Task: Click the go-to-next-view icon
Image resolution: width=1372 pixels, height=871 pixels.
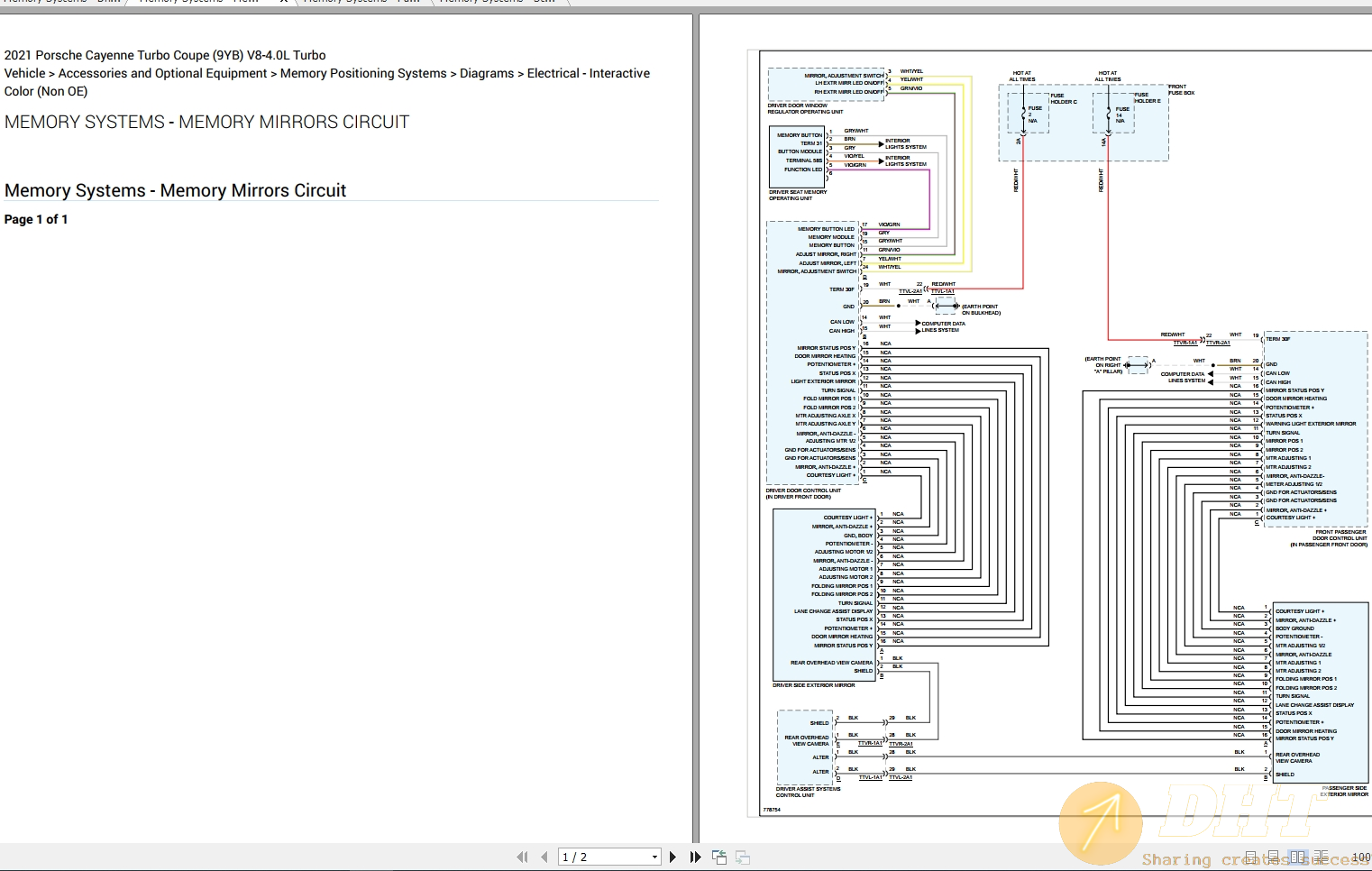Action: [742, 857]
